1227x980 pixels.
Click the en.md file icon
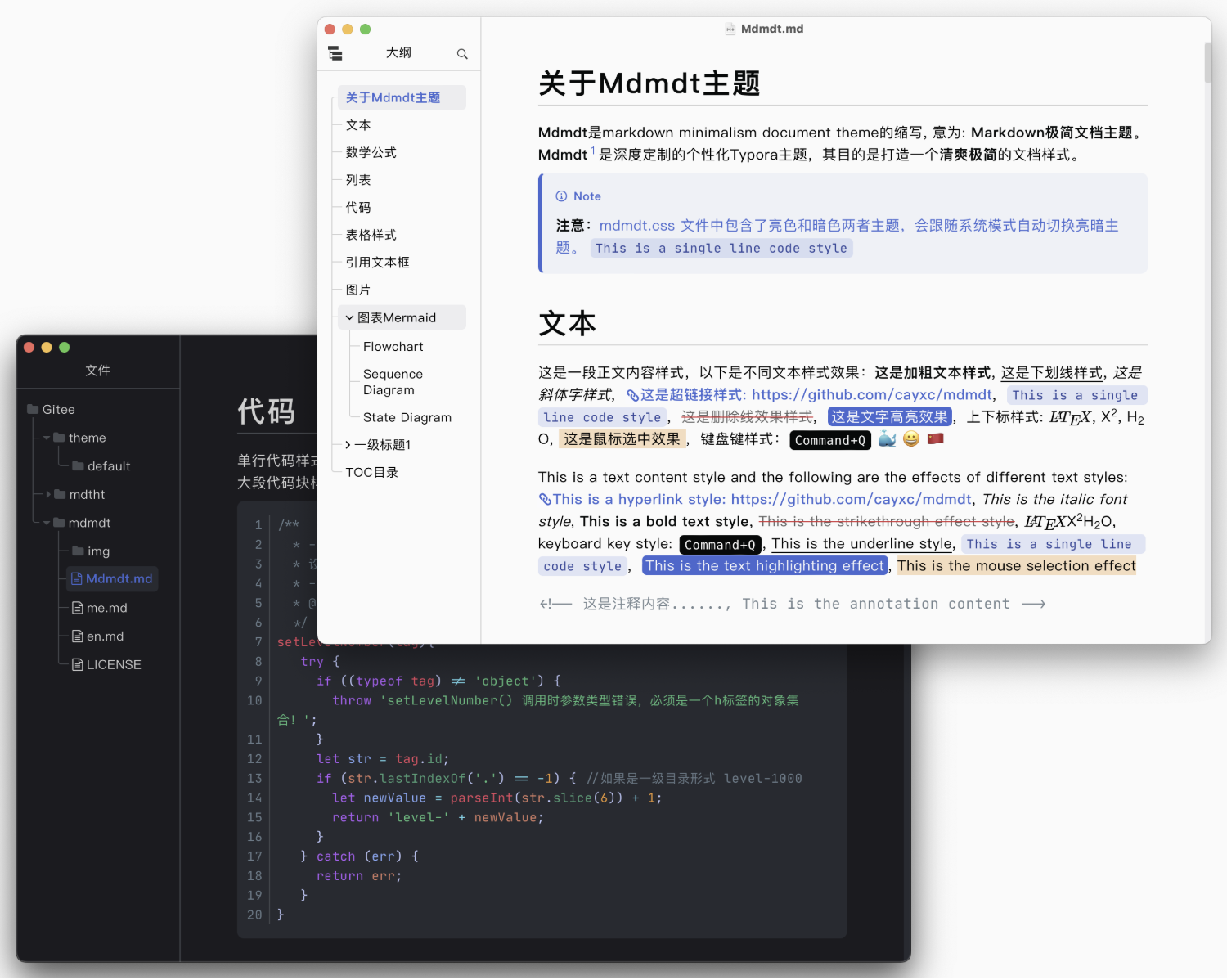76,636
